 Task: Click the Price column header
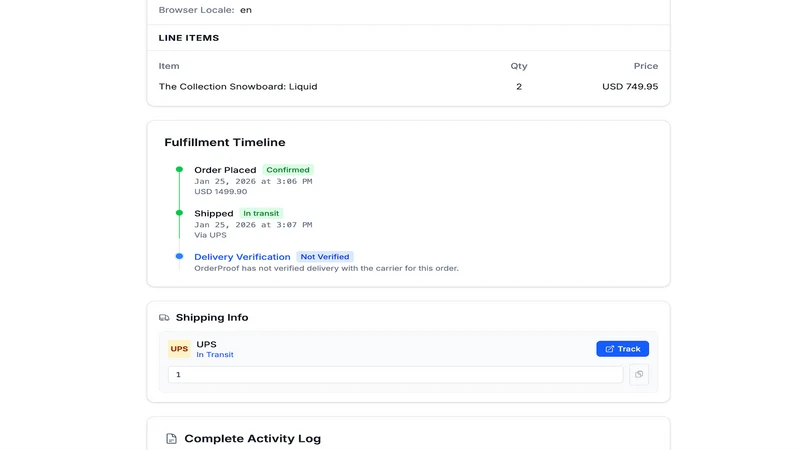(646, 66)
